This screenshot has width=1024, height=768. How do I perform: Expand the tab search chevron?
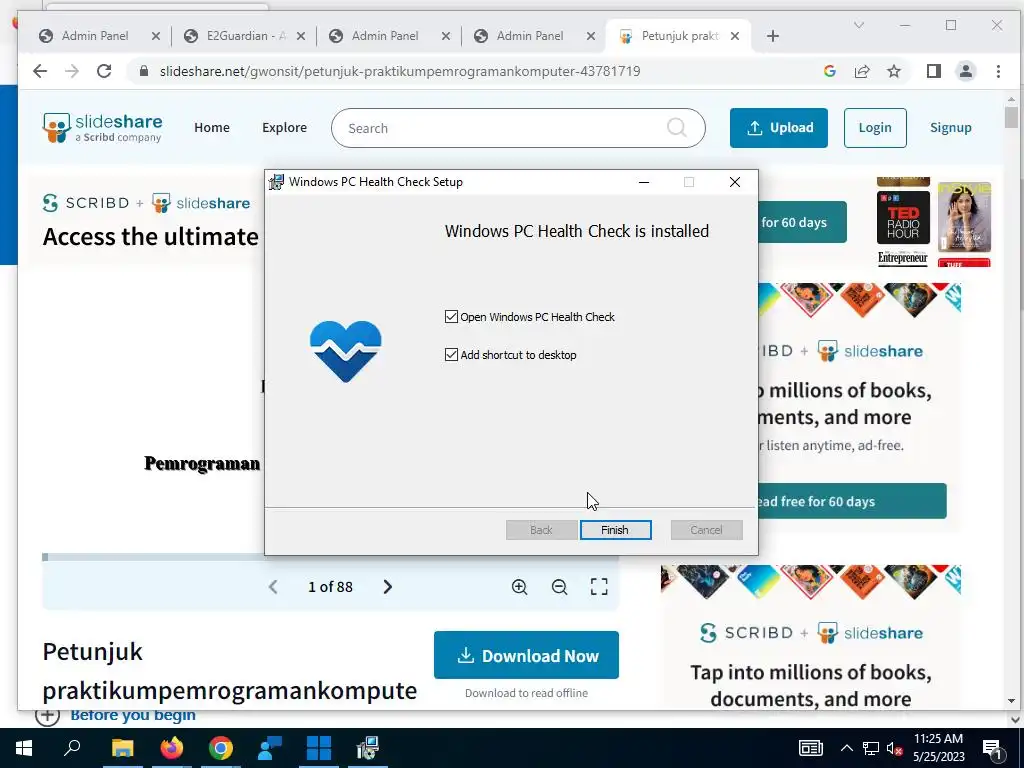pos(859,25)
